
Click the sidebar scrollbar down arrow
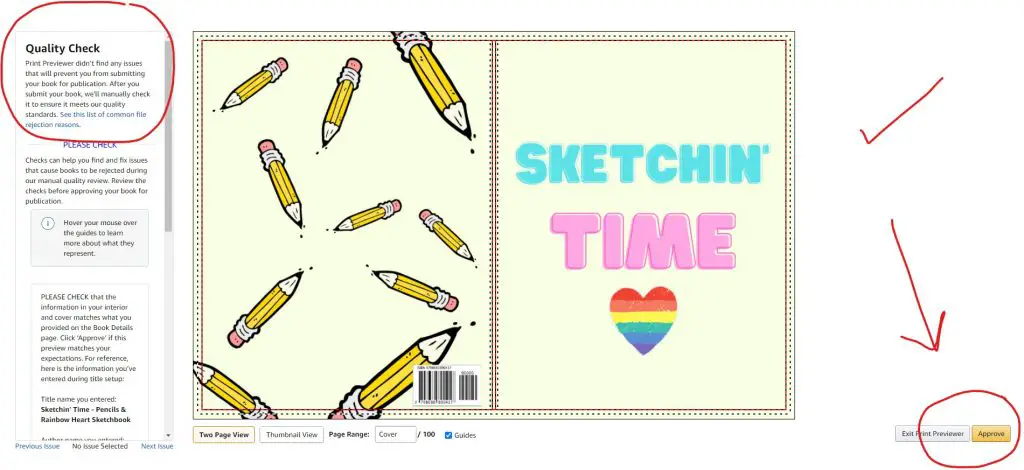(x=168, y=435)
